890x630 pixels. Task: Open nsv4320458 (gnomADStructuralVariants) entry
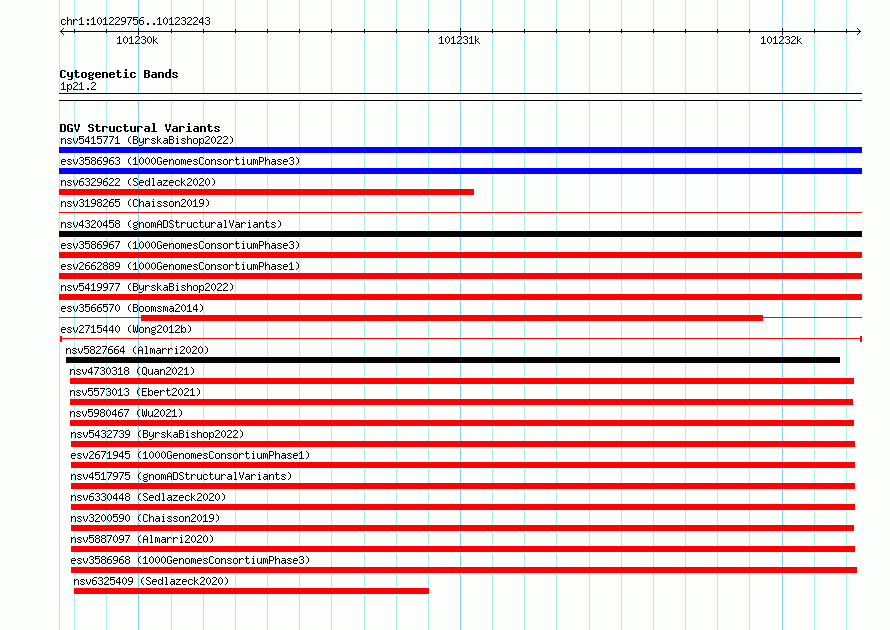171,224
